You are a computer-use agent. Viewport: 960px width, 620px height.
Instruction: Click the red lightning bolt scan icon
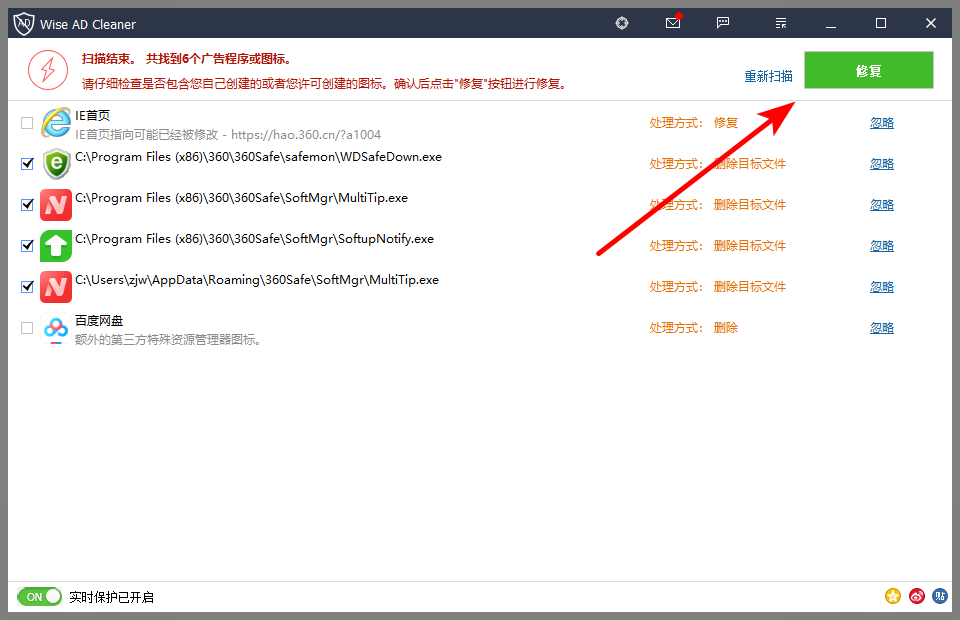pos(48,70)
